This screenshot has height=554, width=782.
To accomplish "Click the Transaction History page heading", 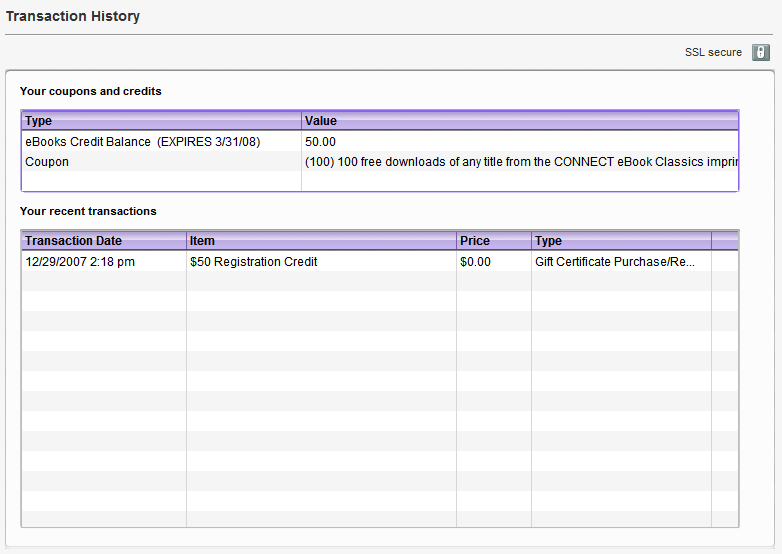I will click(x=73, y=17).
